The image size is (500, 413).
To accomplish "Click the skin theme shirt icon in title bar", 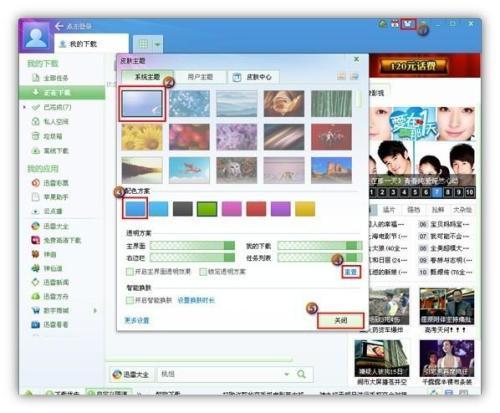I will pos(409,24).
